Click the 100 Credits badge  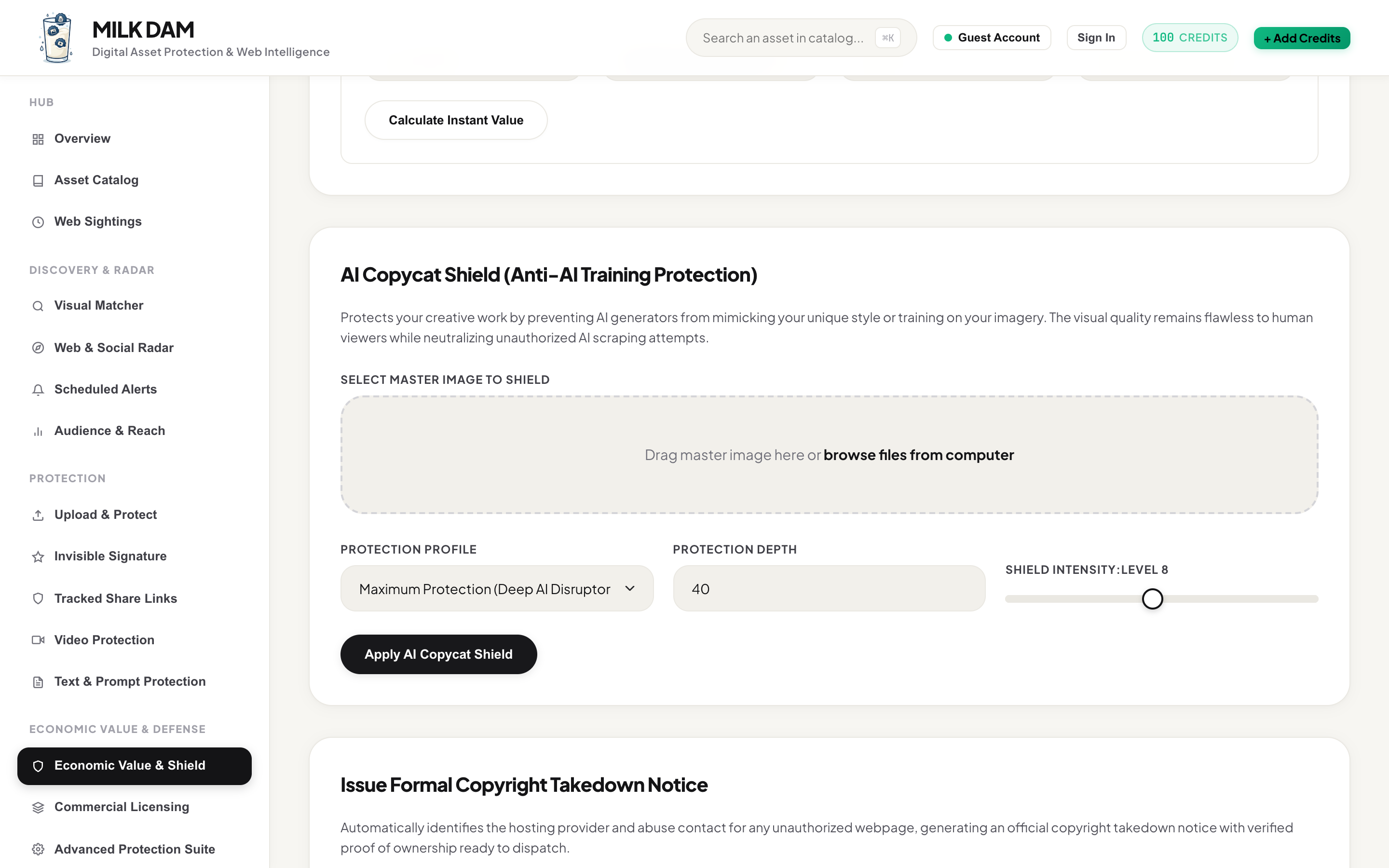(x=1189, y=38)
